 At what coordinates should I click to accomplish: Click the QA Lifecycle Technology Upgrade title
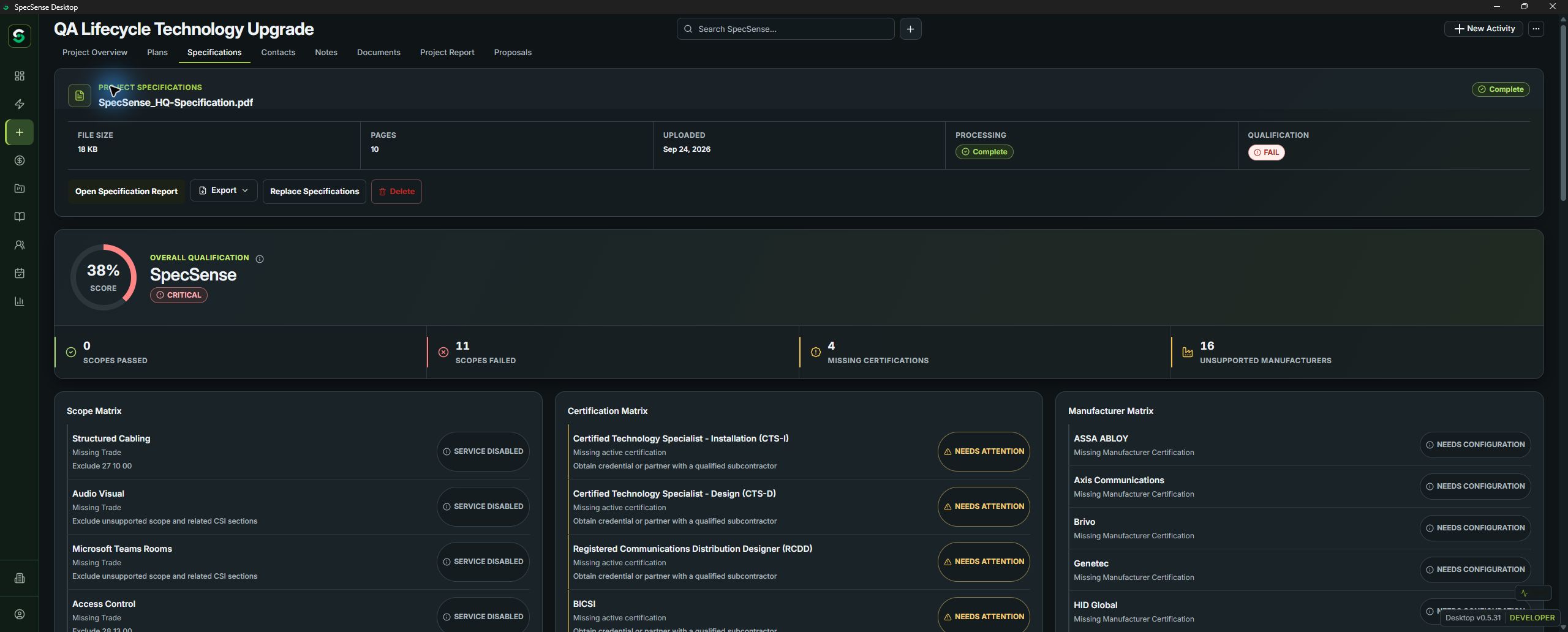(x=184, y=29)
